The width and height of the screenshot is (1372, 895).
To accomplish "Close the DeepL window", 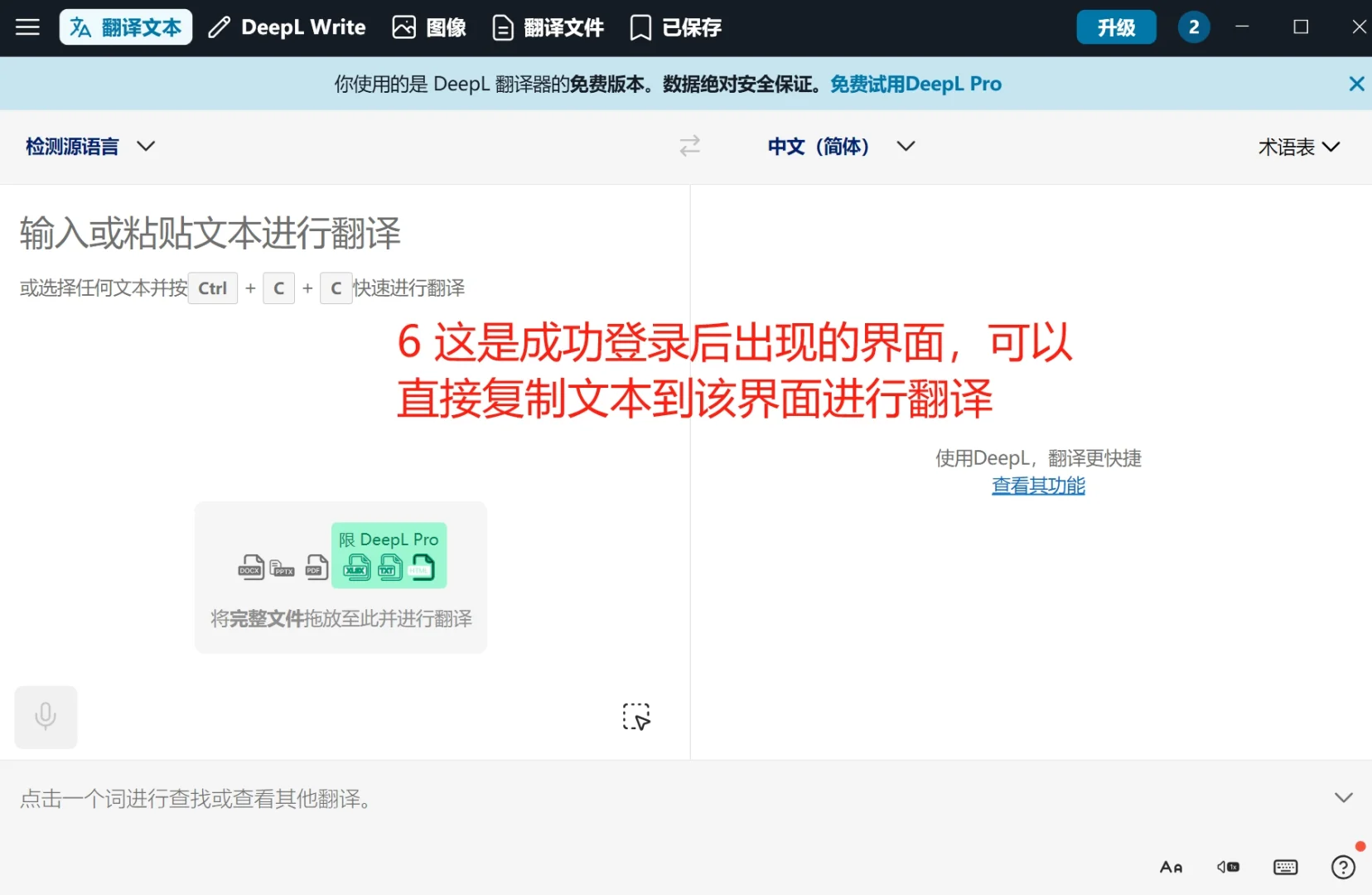I will 1359,27.
